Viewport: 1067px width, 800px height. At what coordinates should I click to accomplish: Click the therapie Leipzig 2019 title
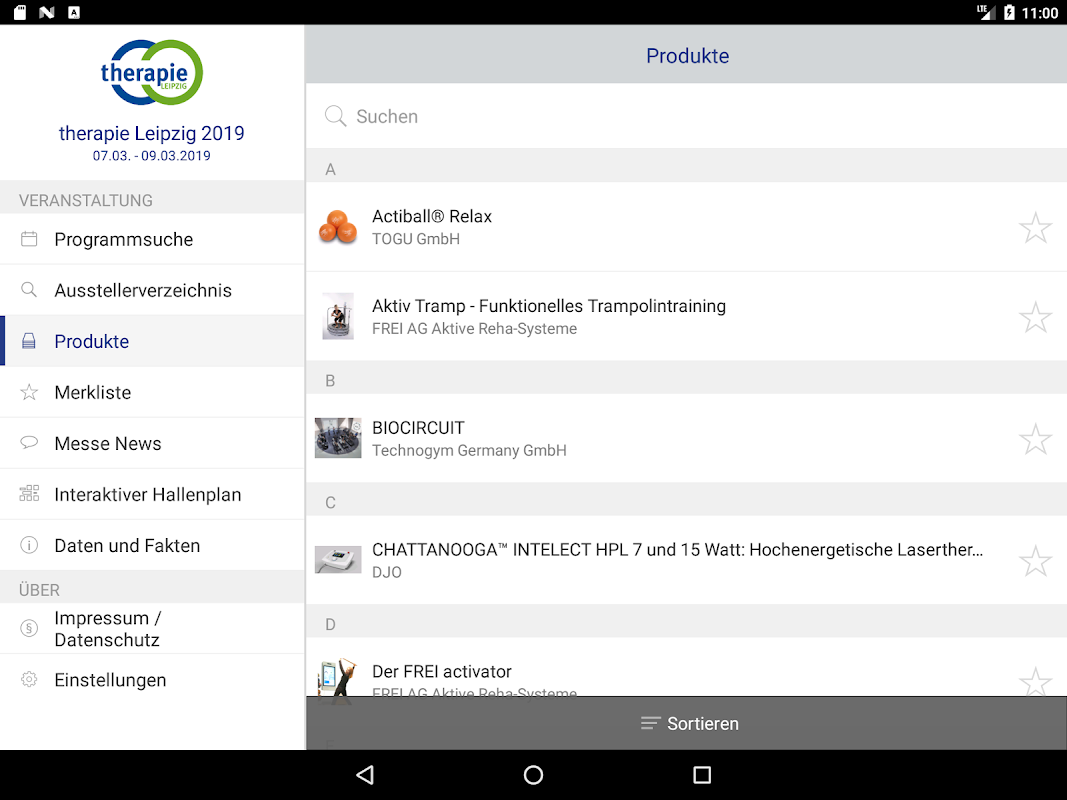pyautogui.click(x=151, y=133)
